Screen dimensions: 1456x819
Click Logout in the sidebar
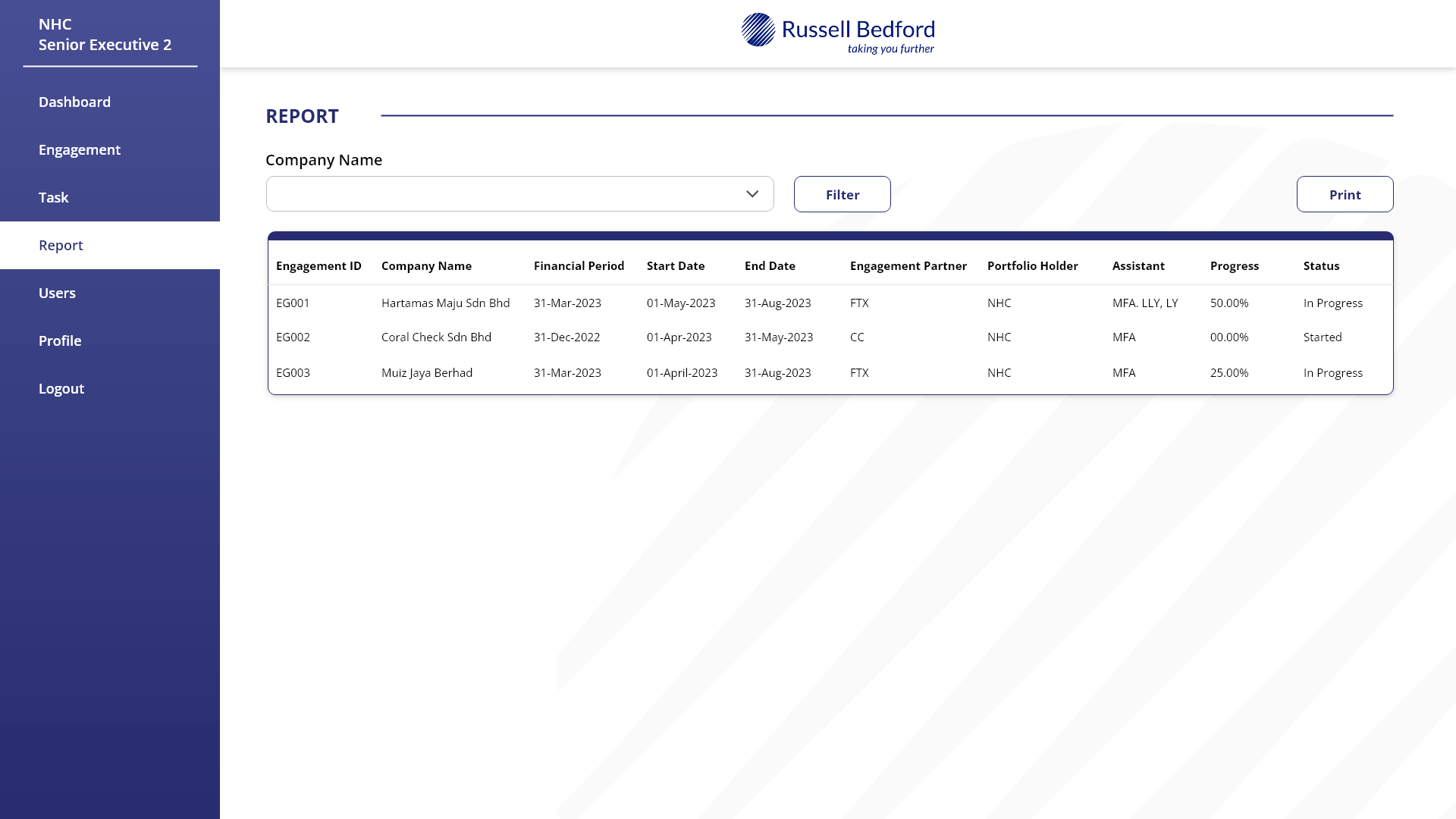61,388
